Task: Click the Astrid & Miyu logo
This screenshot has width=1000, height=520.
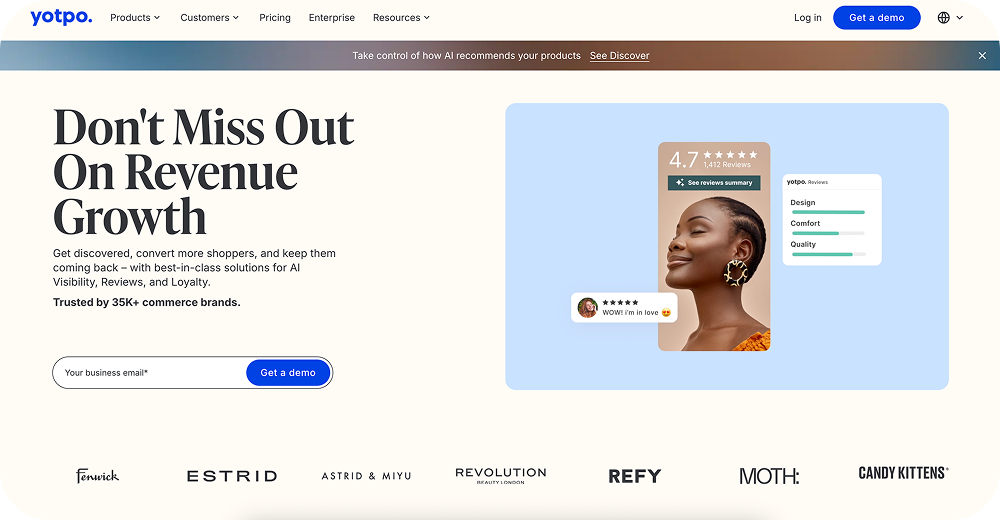Action: [366, 476]
